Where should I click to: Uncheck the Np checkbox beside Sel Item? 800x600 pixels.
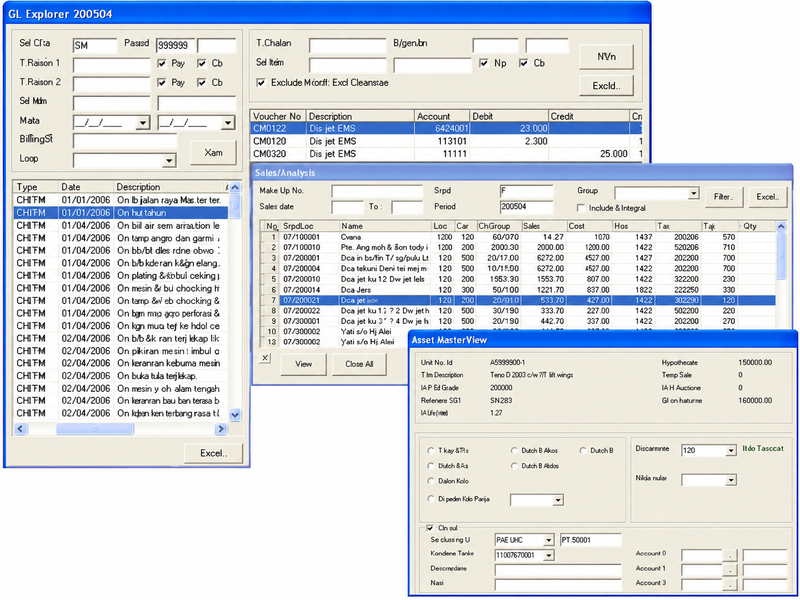[x=484, y=63]
